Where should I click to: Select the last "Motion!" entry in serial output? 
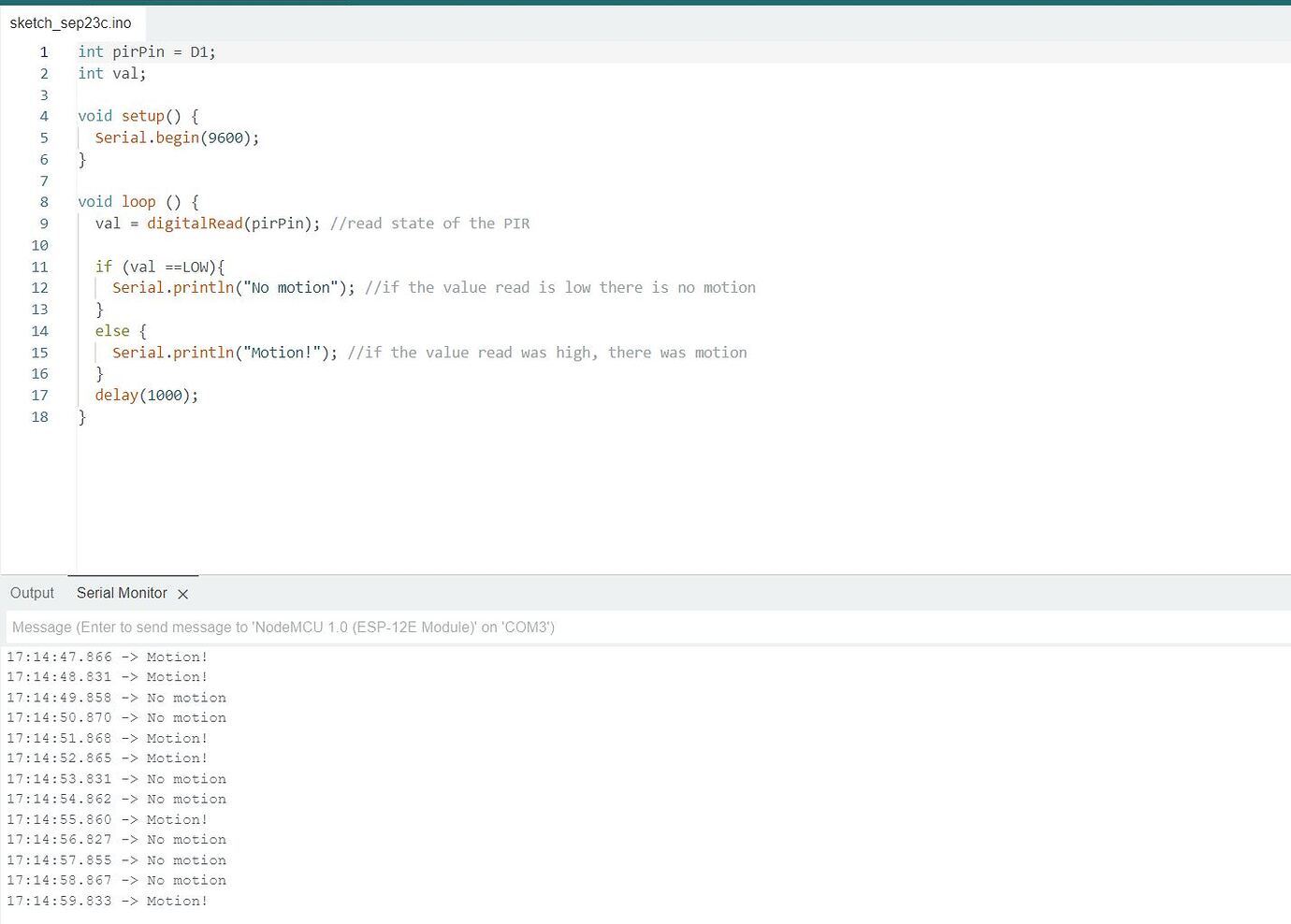[108, 901]
